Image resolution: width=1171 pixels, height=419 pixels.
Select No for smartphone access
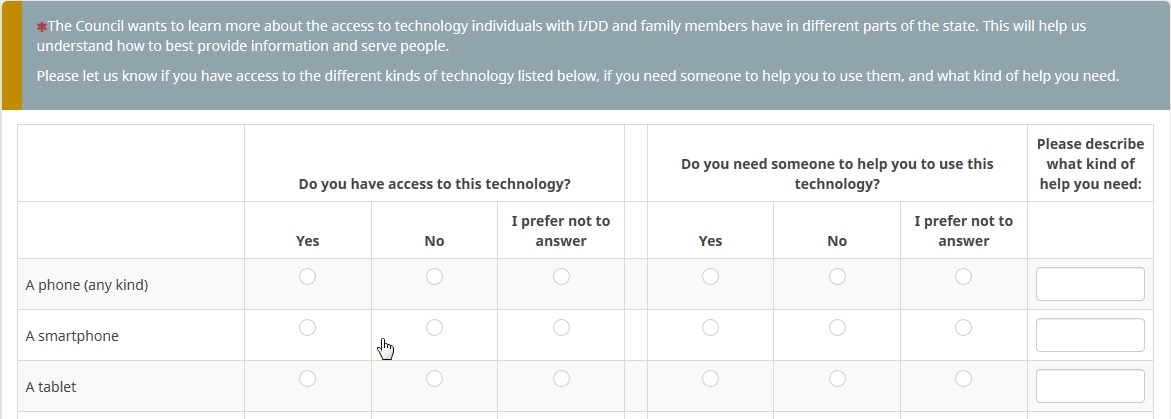pyautogui.click(x=434, y=327)
